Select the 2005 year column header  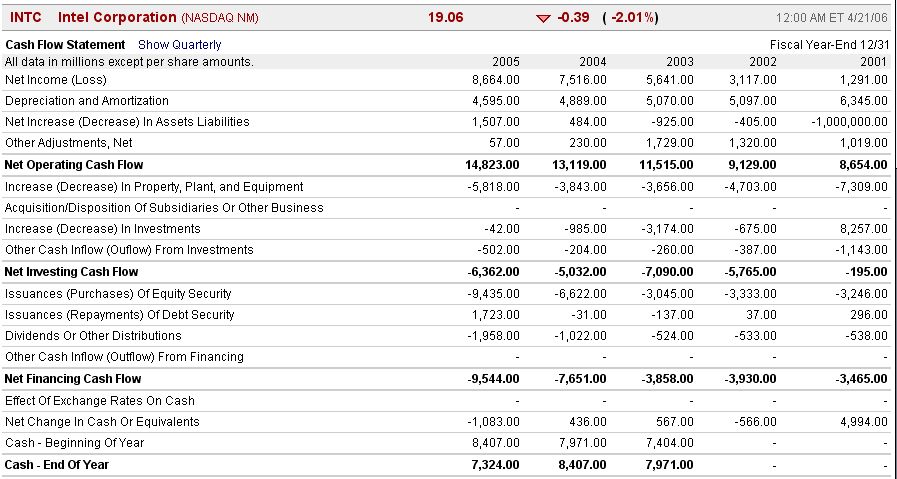coord(506,62)
